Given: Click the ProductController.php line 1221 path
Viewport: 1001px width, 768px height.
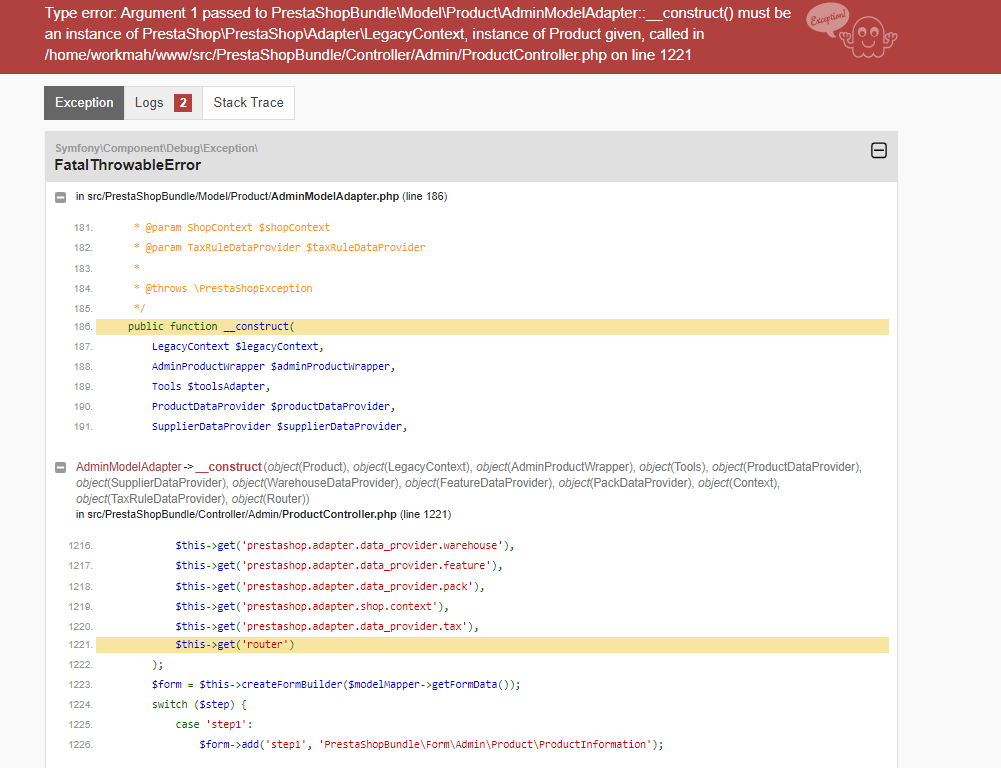Looking at the screenshot, I should click(263, 515).
